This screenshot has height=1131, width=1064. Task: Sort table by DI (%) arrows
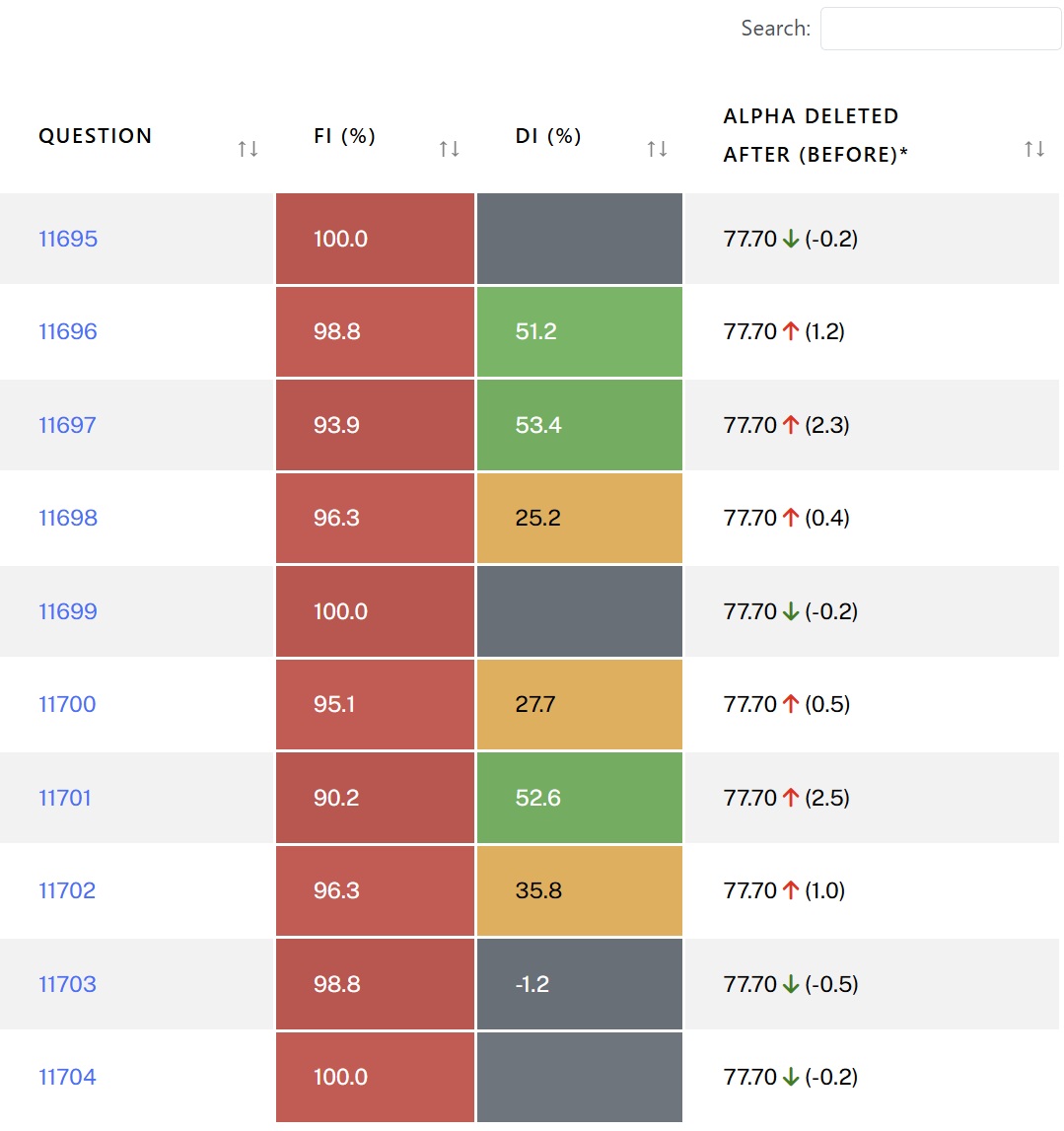coord(657,149)
